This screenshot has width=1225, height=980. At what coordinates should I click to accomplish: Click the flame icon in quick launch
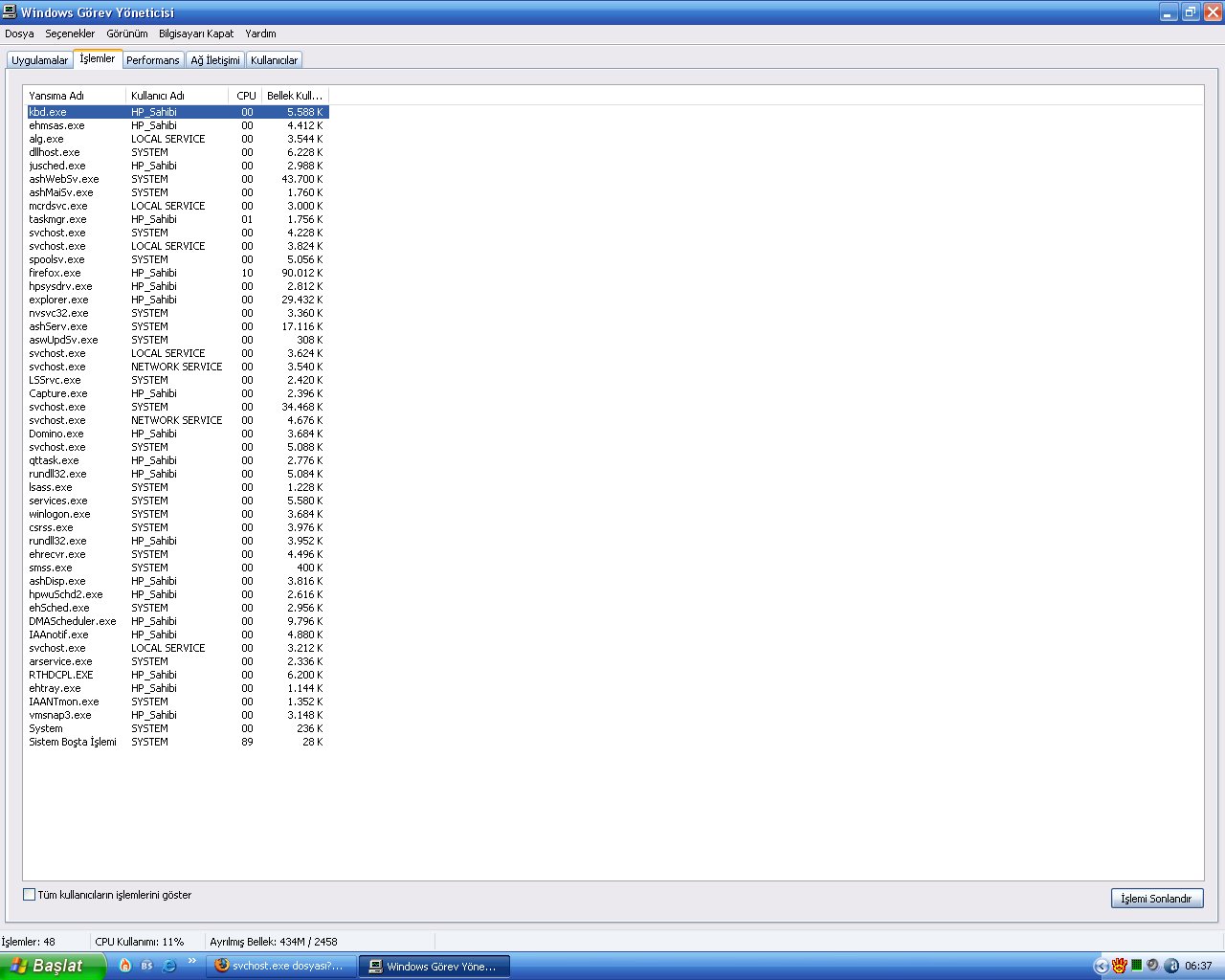pyautogui.click(x=125, y=966)
